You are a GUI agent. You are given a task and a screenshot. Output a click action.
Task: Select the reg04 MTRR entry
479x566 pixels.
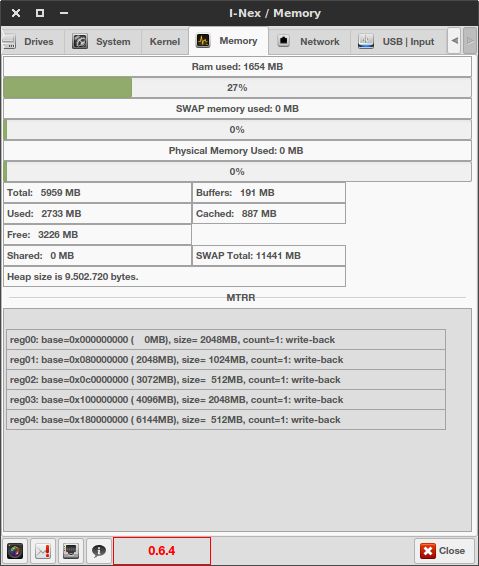[226, 420]
